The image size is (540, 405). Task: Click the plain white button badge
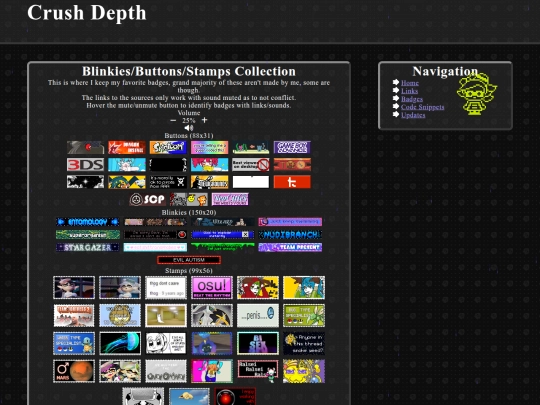[x=251, y=182]
